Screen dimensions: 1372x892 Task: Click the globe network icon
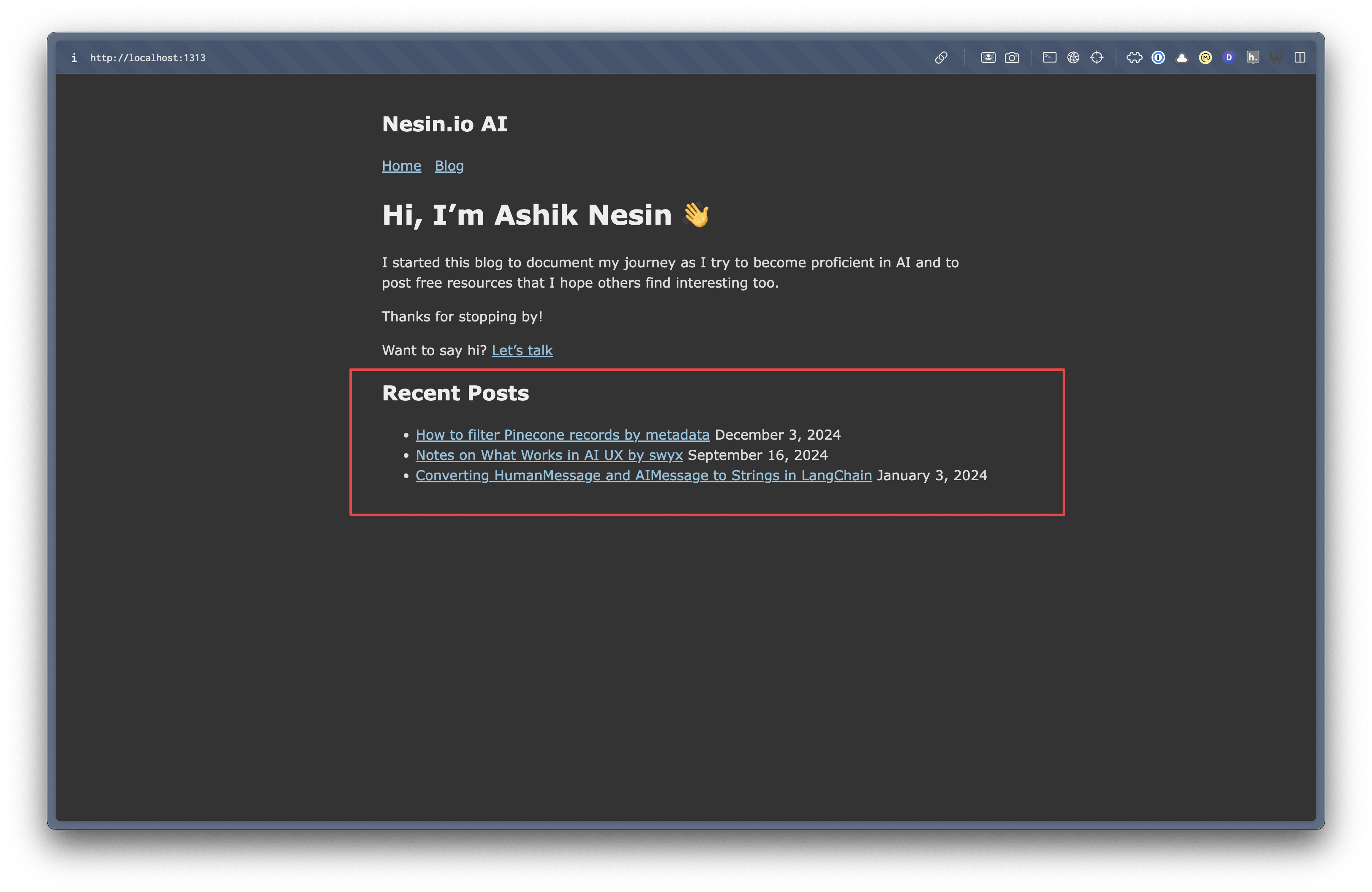pyautogui.click(x=1073, y=57)
